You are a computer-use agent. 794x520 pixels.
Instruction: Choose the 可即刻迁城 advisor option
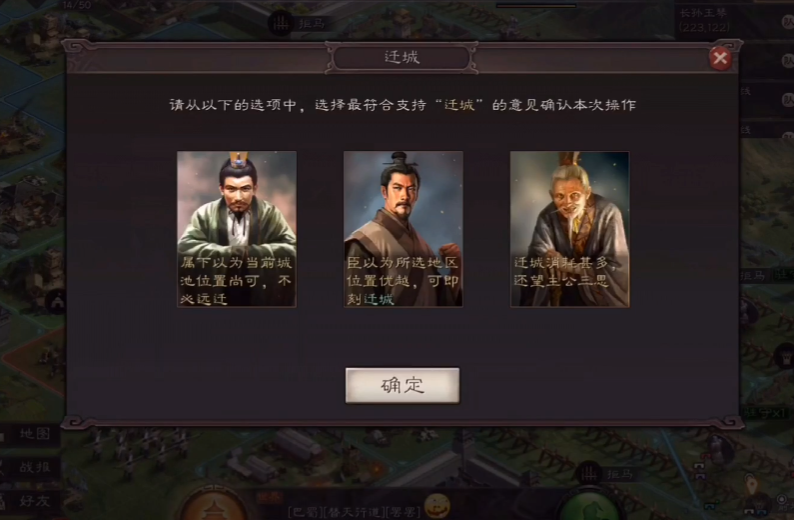click(x=403, y=229)
